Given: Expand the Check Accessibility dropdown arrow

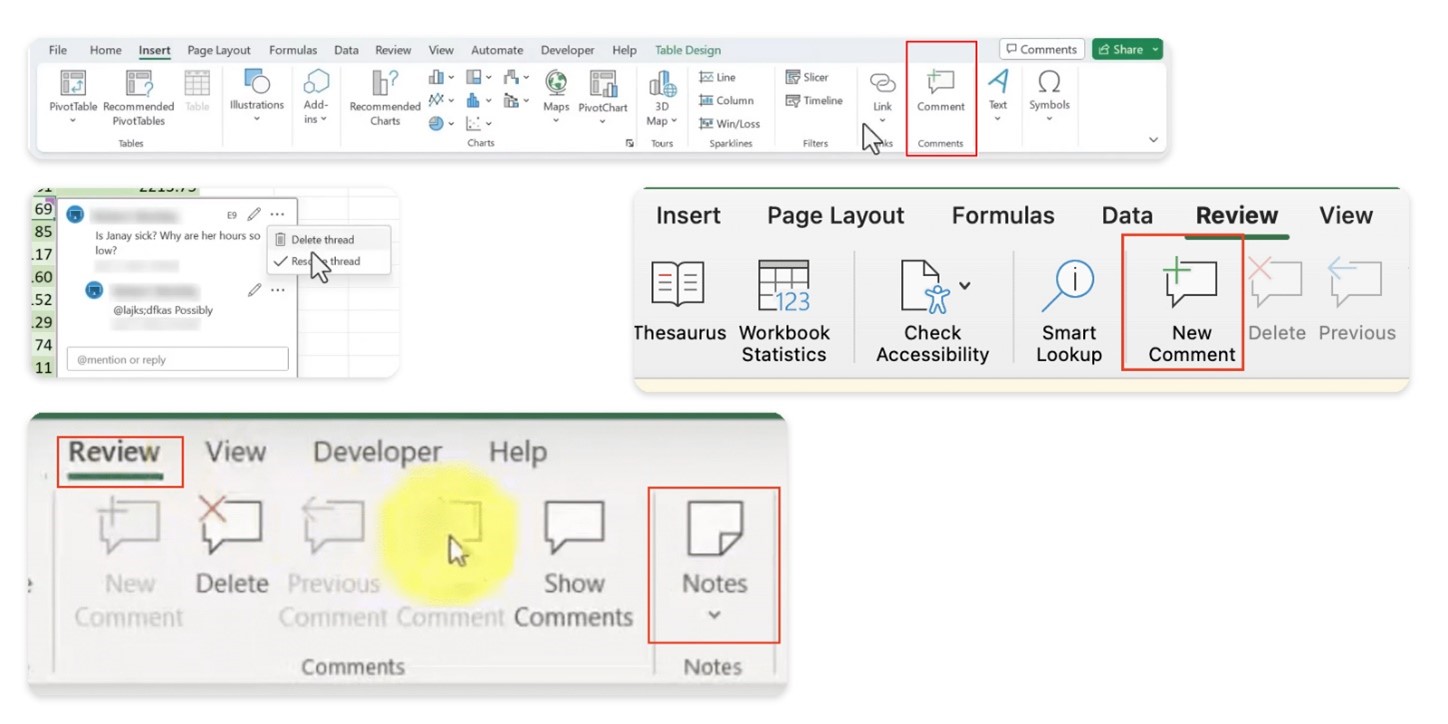Looking at the screenshot, I should point(964,286).
